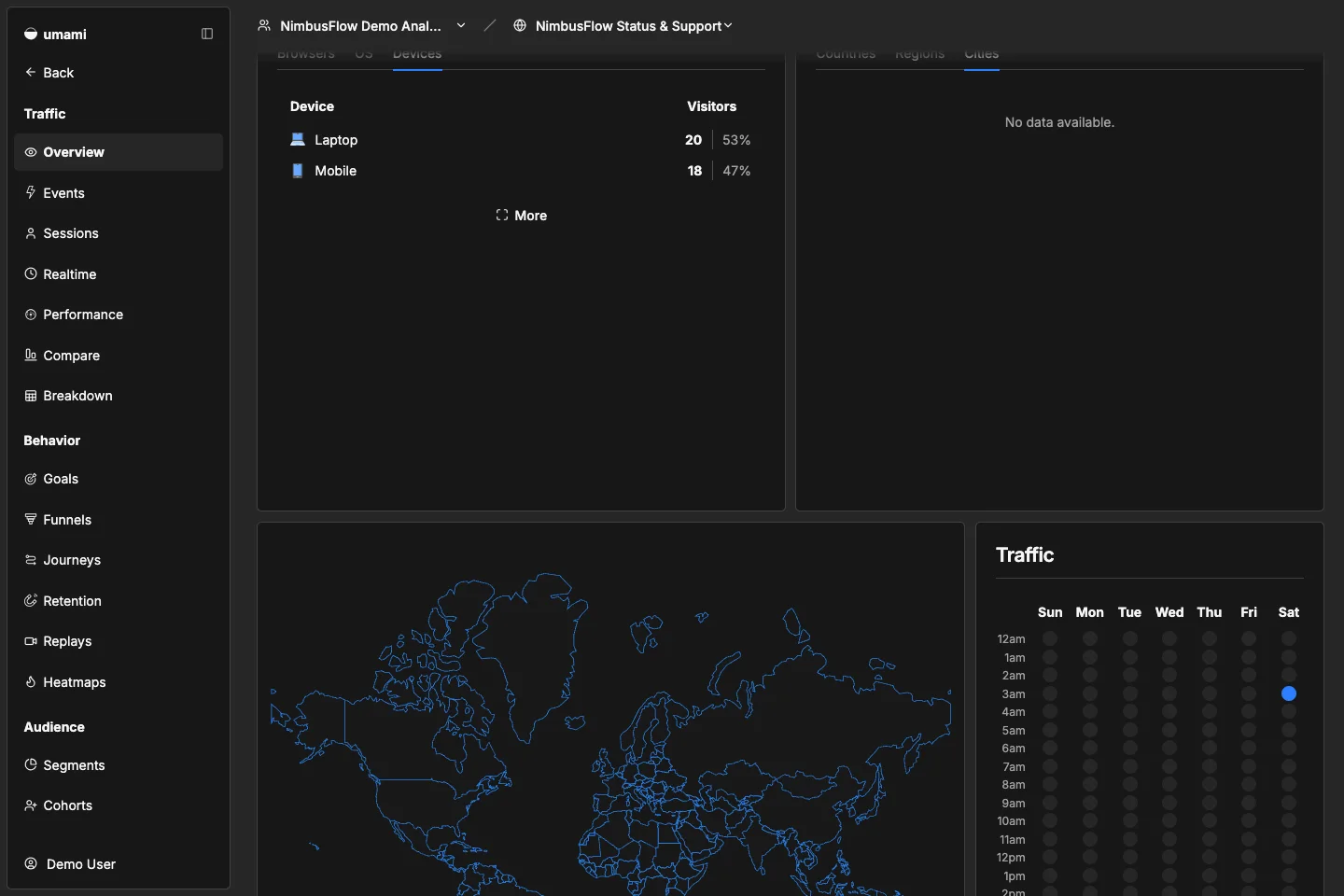The width and height of the screenshot is (1344, 896).
Task: Click the Visitors column header
Action: tap(712, 106)
